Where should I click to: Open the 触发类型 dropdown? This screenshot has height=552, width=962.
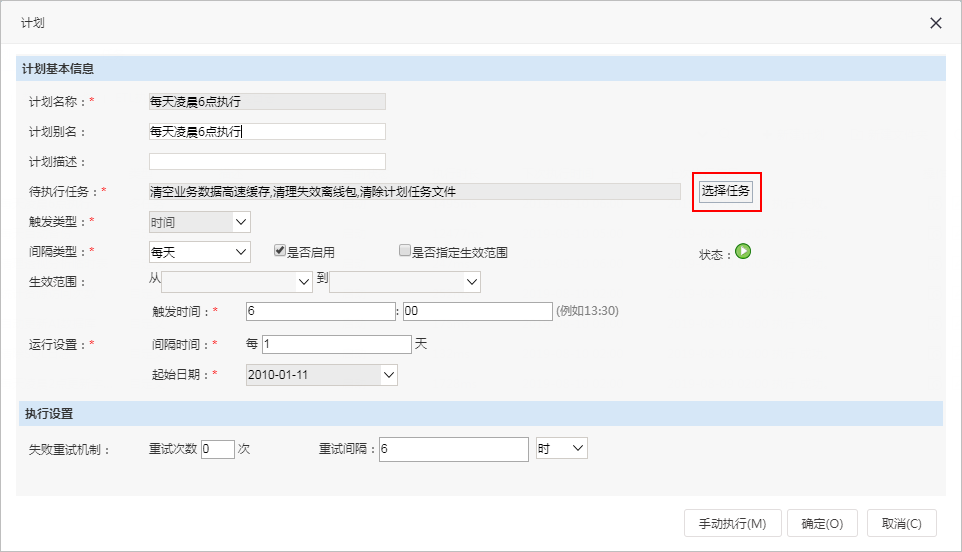[200, 222]
